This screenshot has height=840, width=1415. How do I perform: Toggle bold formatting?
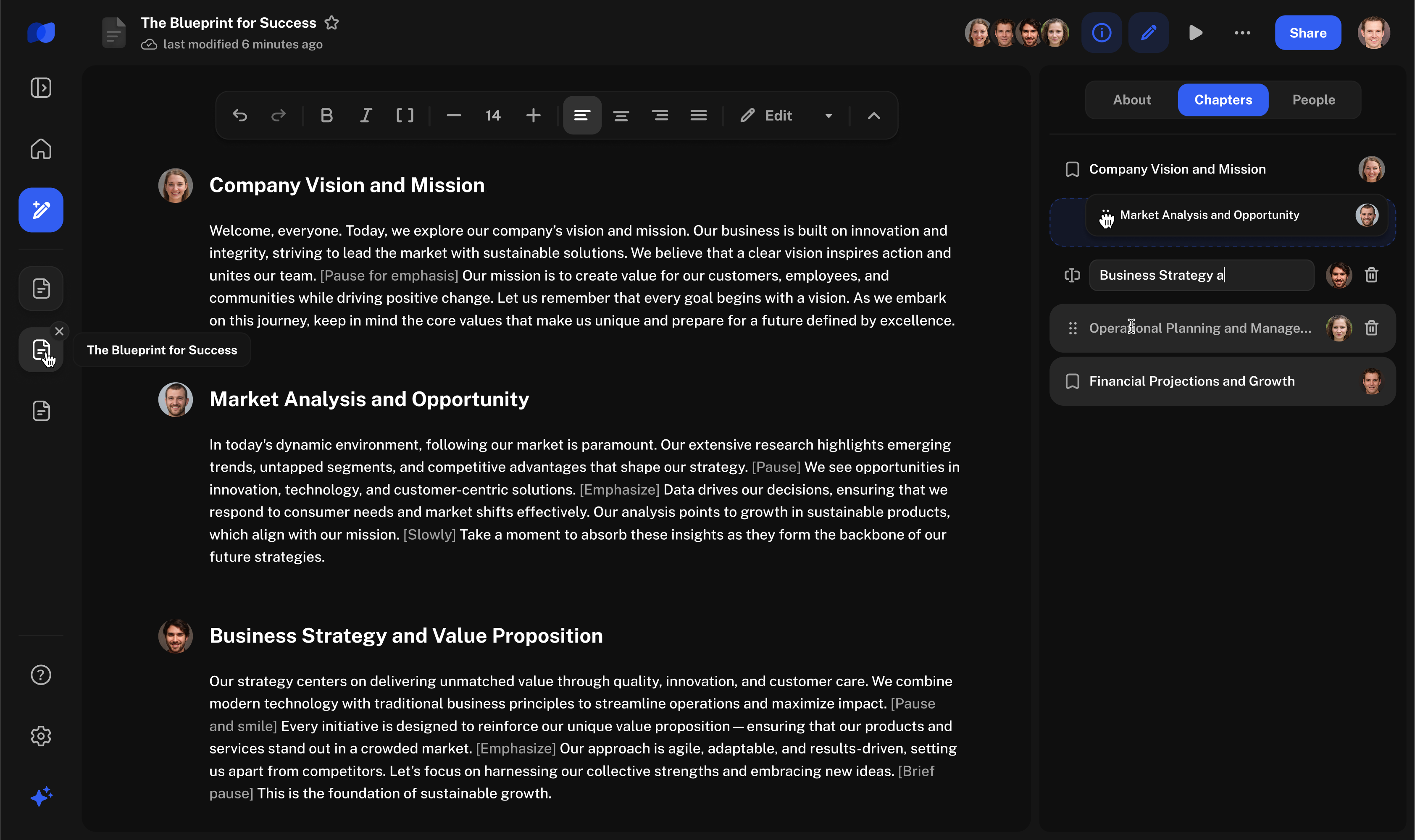(x=327, y=115)
